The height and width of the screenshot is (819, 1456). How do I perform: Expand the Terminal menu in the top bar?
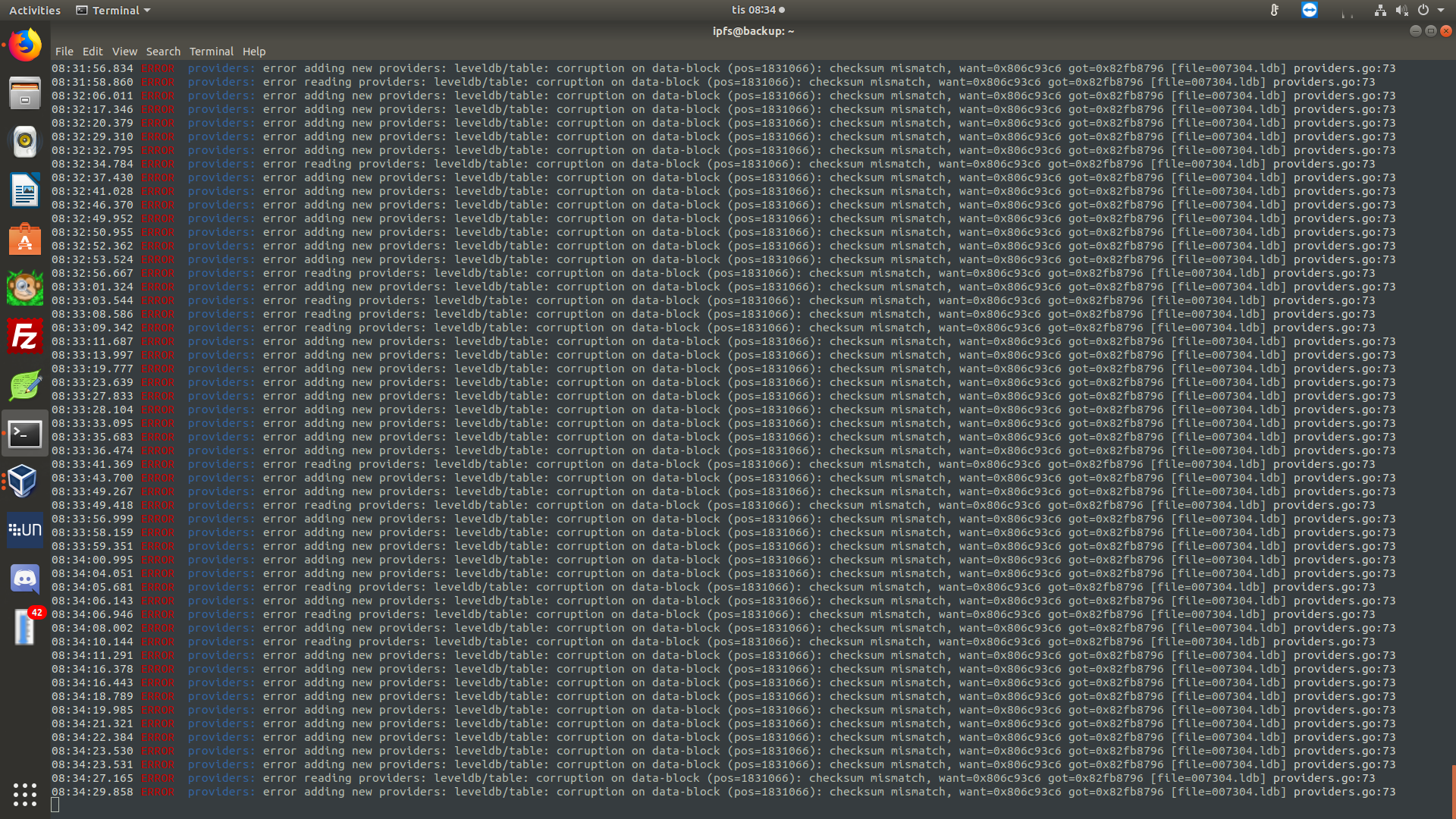click(112, 10)
